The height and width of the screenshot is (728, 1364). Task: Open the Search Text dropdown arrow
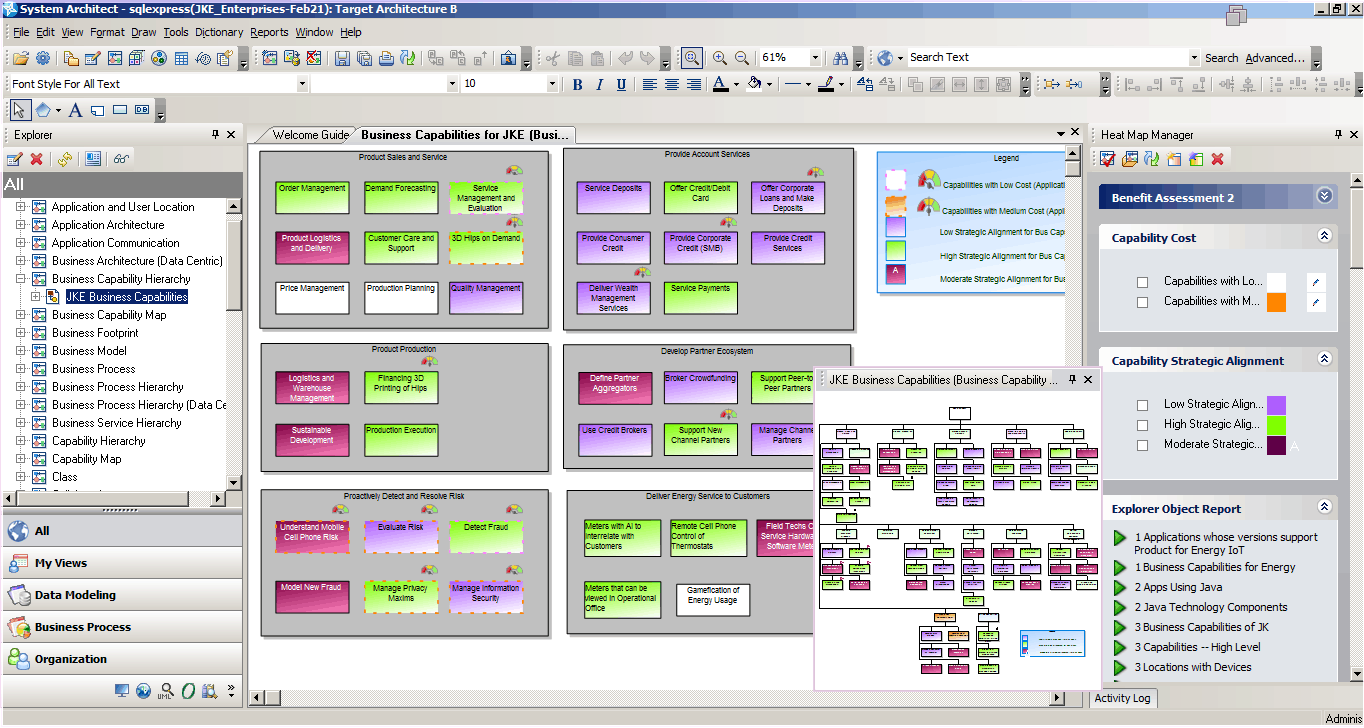click(1194, 58)
